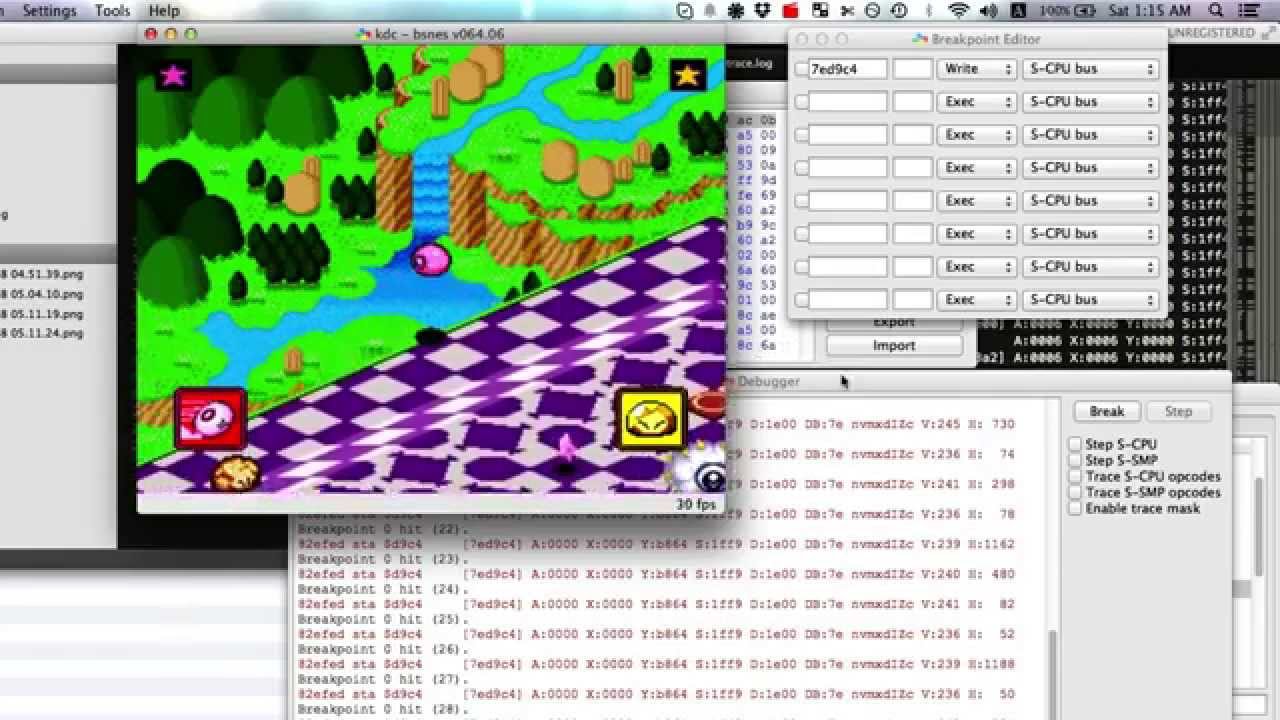Screen dimensions: 1280x720
Task: Click the battery 100% indicator
Action: pos(1068,11)
